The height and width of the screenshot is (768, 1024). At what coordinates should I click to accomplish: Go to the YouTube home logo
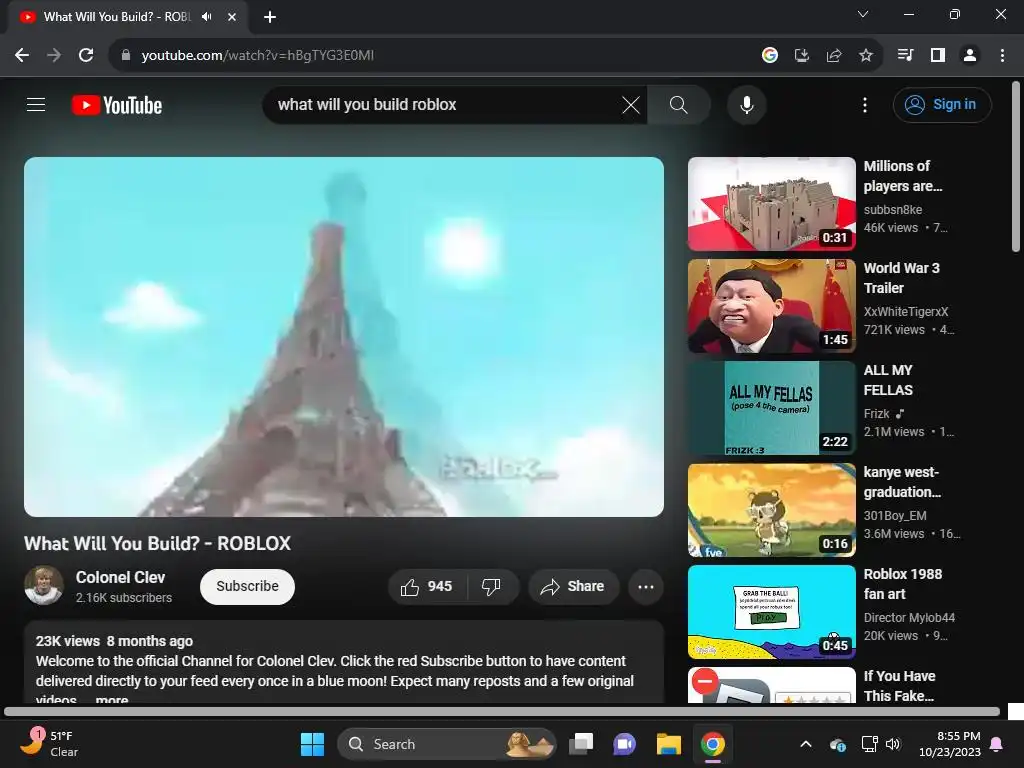[x=117, y=105]
